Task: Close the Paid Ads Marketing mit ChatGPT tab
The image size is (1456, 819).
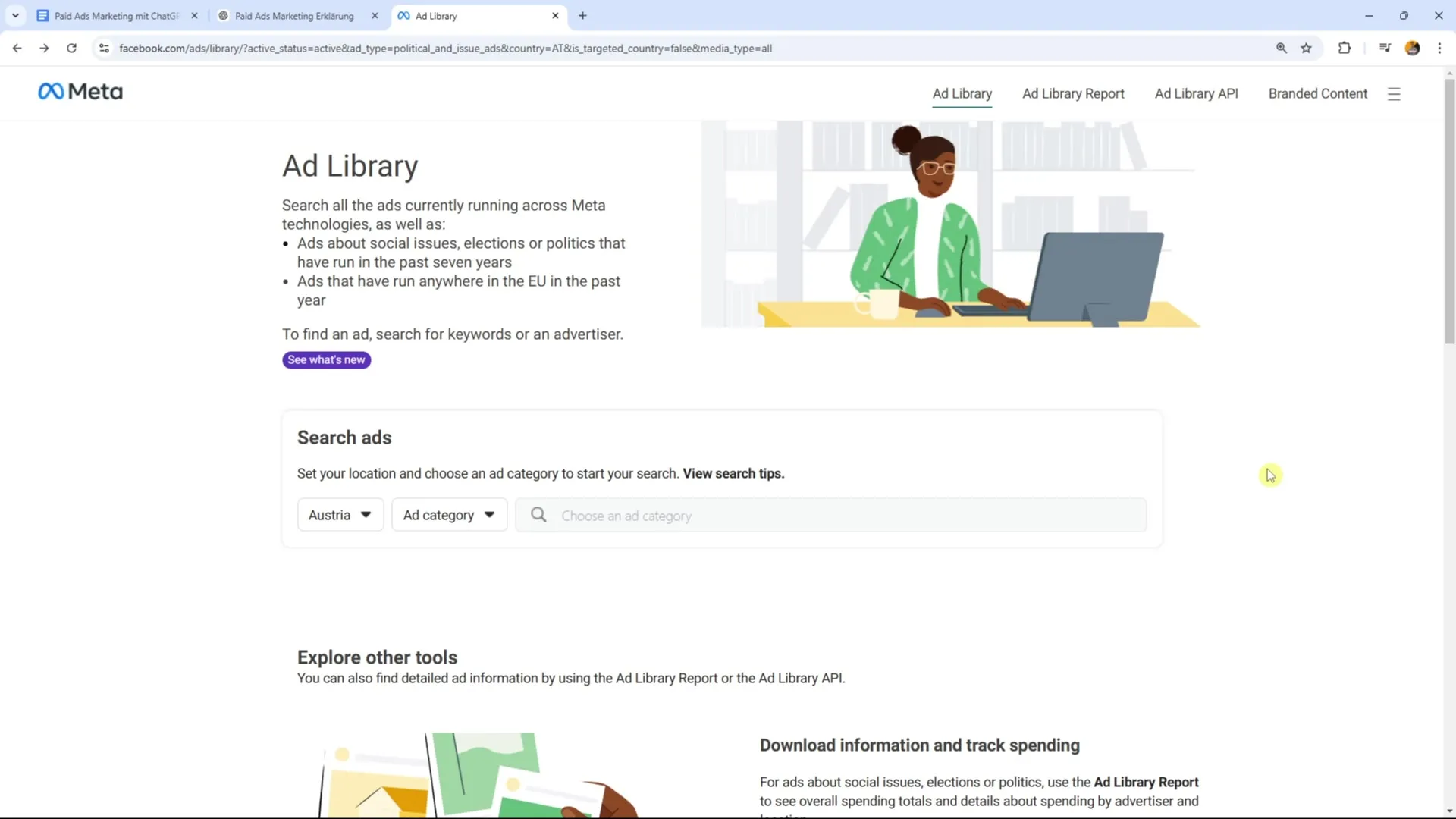Action: click(194, 15)
